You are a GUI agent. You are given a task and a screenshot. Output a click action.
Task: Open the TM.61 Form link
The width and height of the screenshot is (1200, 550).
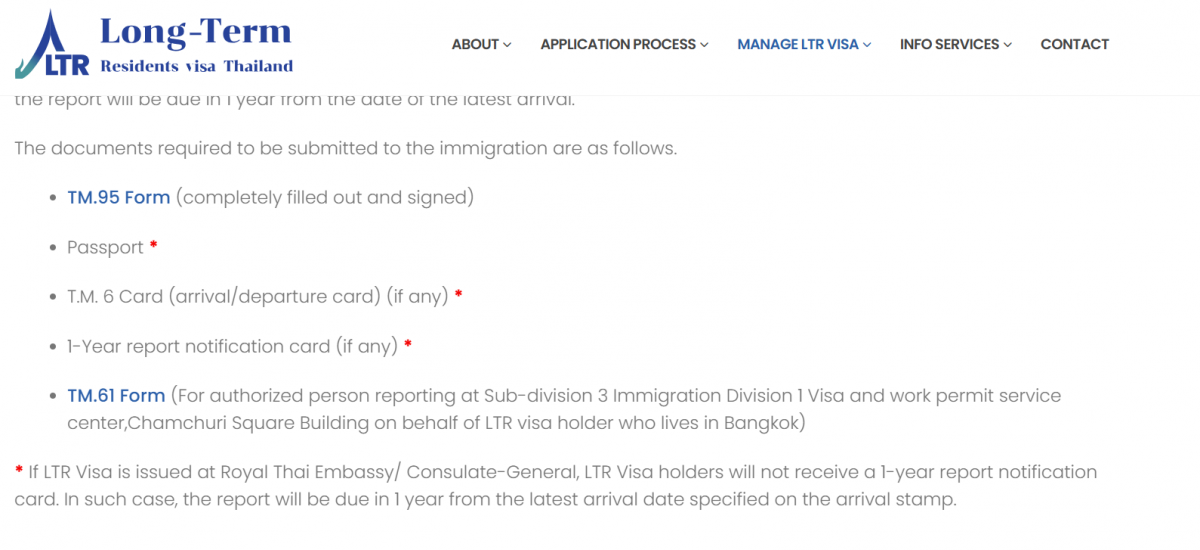pyautogui.click(x=116, y=396)
